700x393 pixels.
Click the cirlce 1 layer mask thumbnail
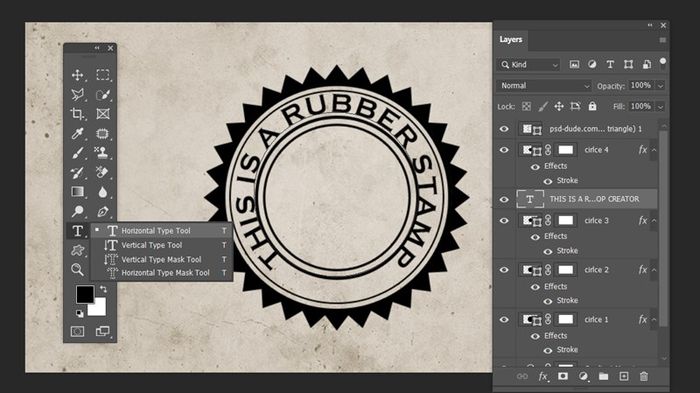(566, 319)
